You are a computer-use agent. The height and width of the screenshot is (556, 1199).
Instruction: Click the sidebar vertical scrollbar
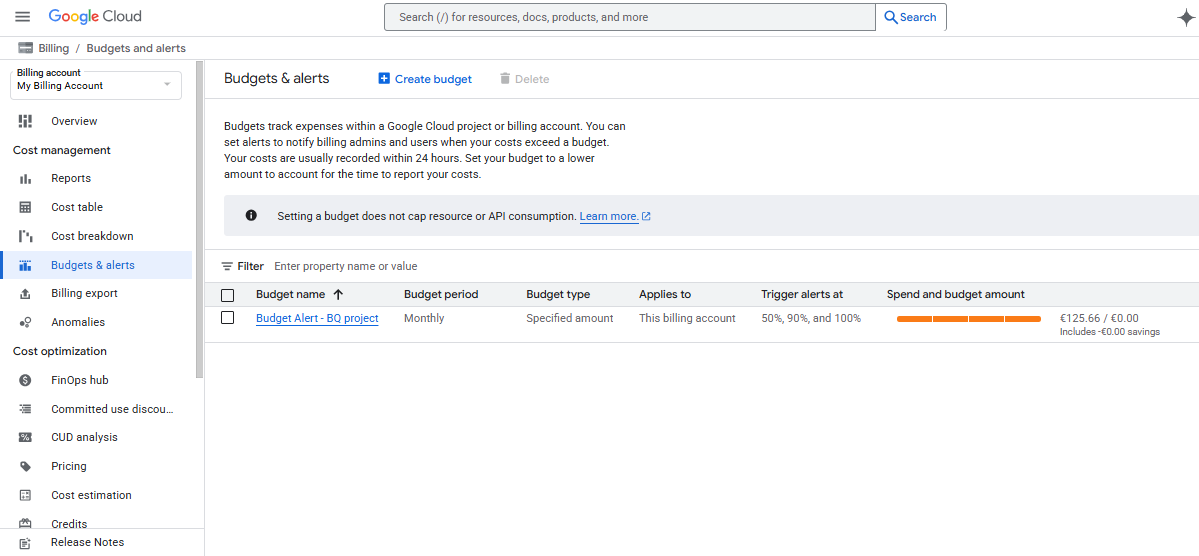point(200,219)
